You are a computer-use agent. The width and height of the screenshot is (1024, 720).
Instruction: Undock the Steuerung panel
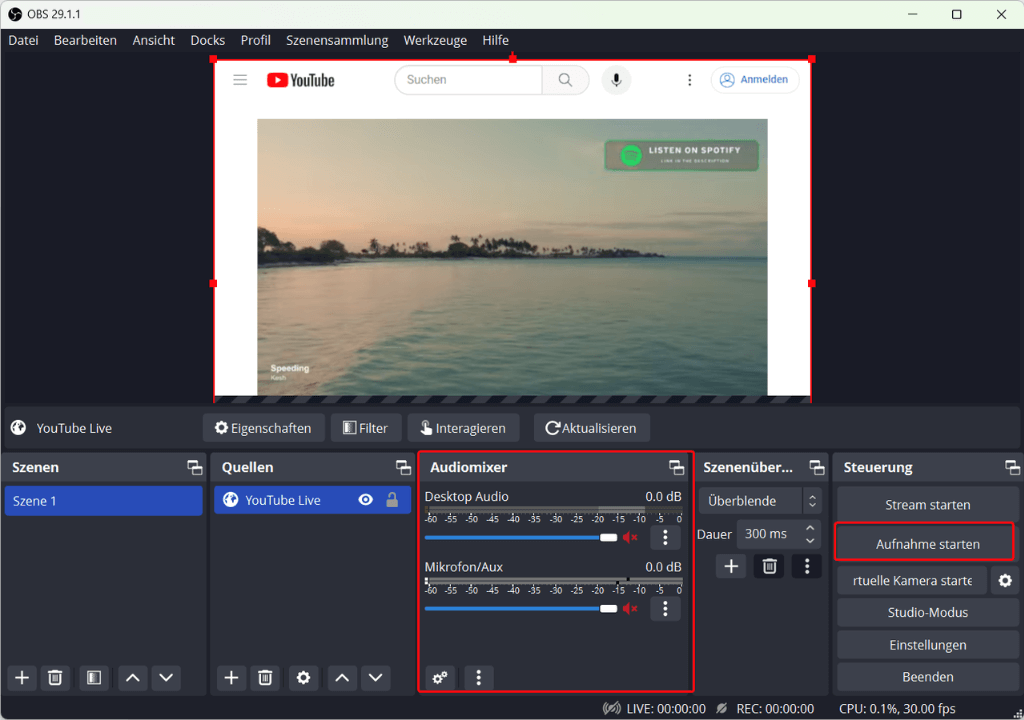pos(1013,467)
